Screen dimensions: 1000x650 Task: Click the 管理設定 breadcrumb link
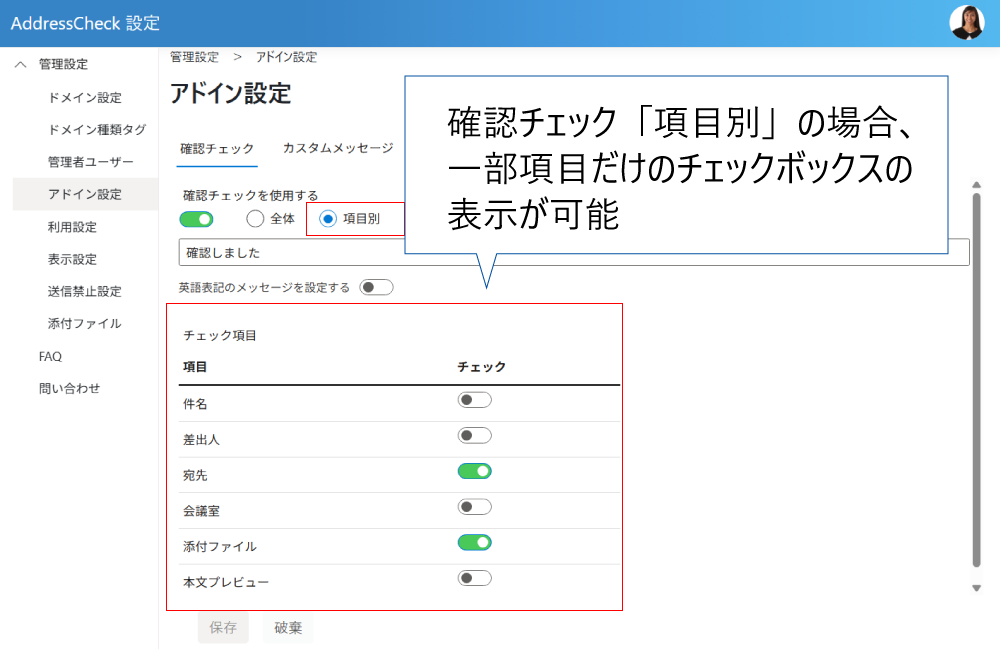(194, 58)
